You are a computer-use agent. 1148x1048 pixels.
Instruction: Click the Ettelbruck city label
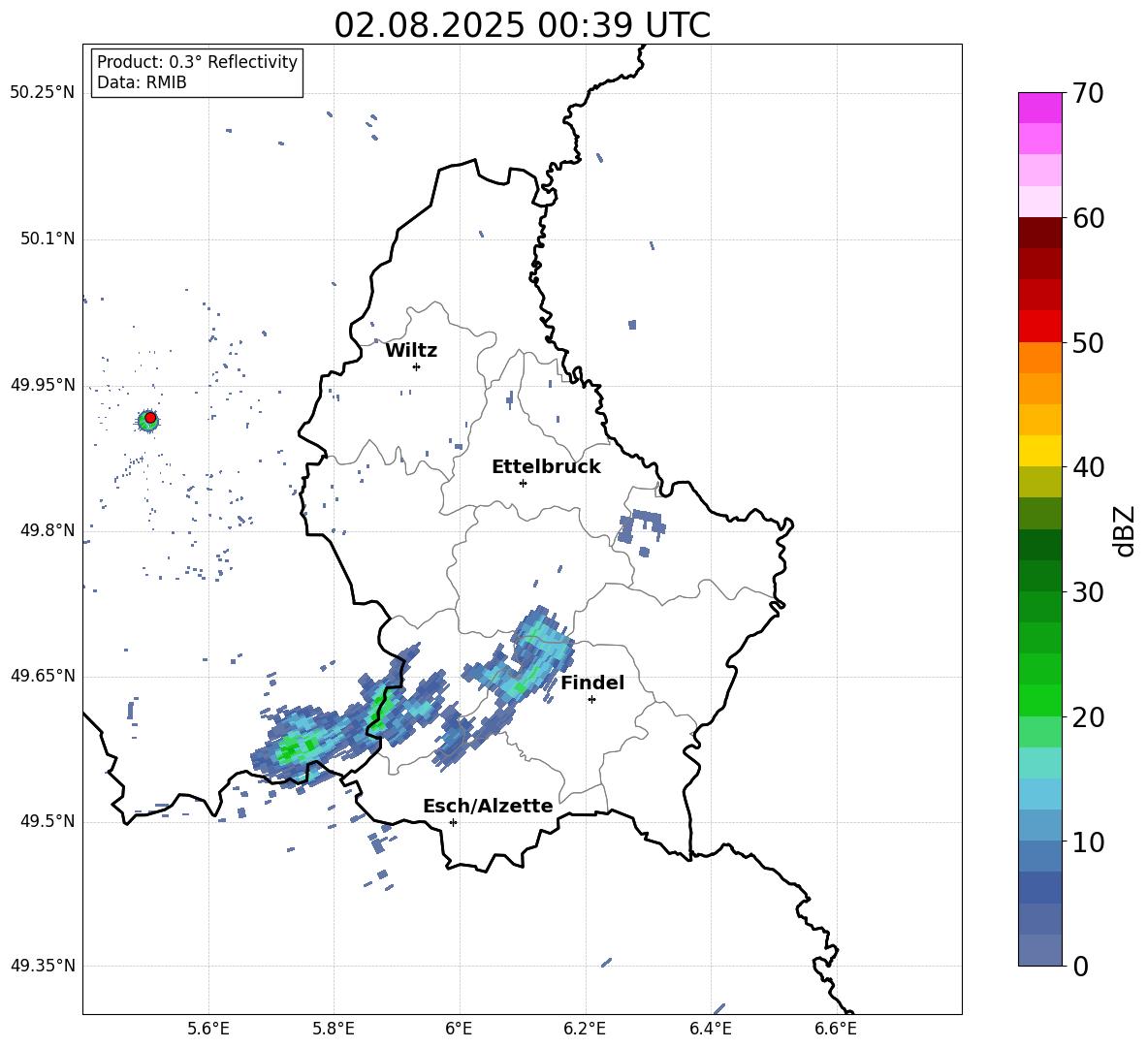[546, 467]
